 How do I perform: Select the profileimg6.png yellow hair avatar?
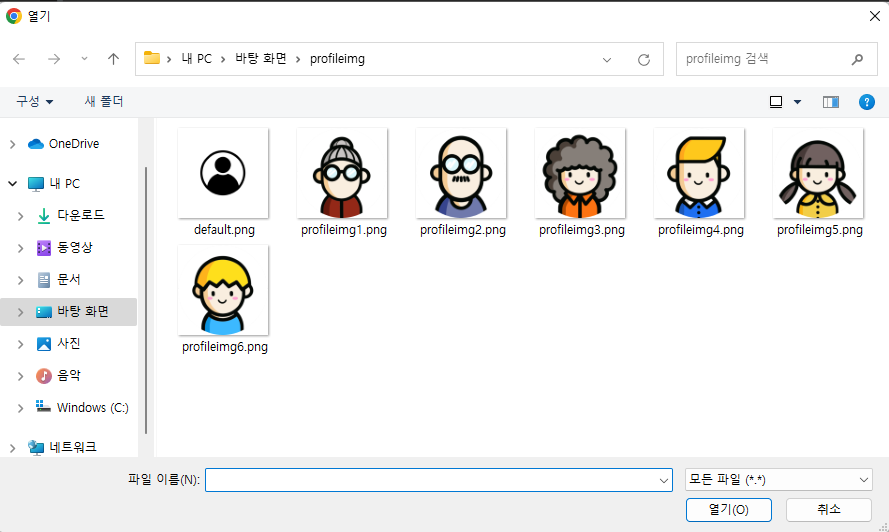click(x=223, y=290)
